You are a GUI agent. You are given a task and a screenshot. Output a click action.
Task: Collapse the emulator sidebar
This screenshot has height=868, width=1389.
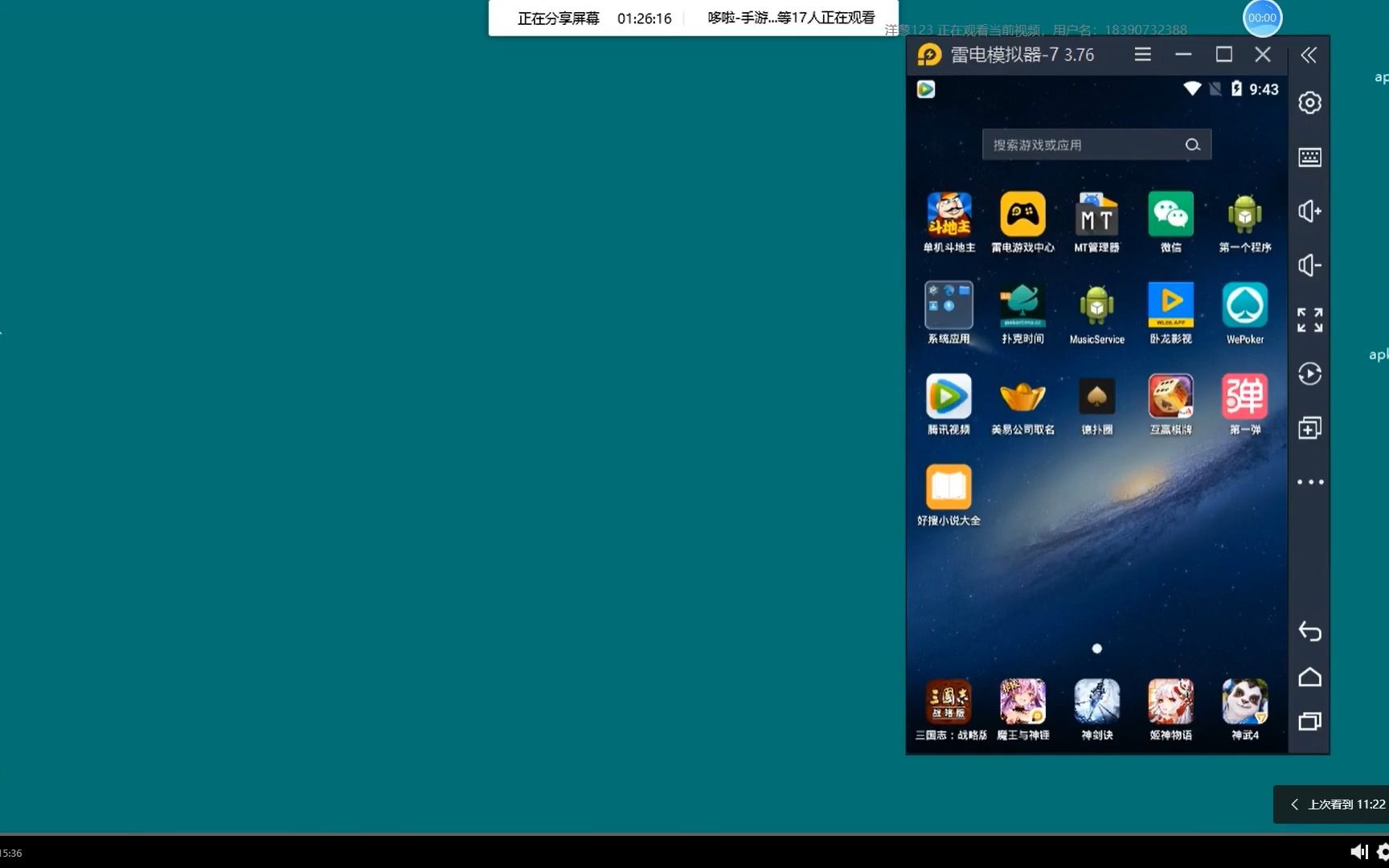pos(1309,55)
